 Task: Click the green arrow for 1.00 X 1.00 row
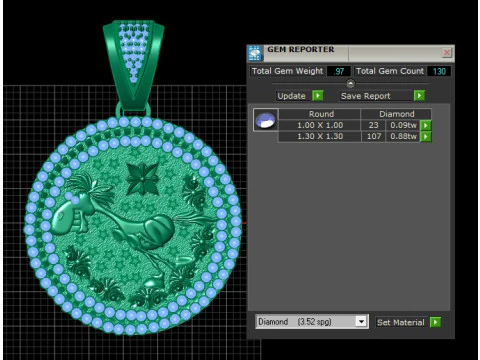[x=426, y=125]
